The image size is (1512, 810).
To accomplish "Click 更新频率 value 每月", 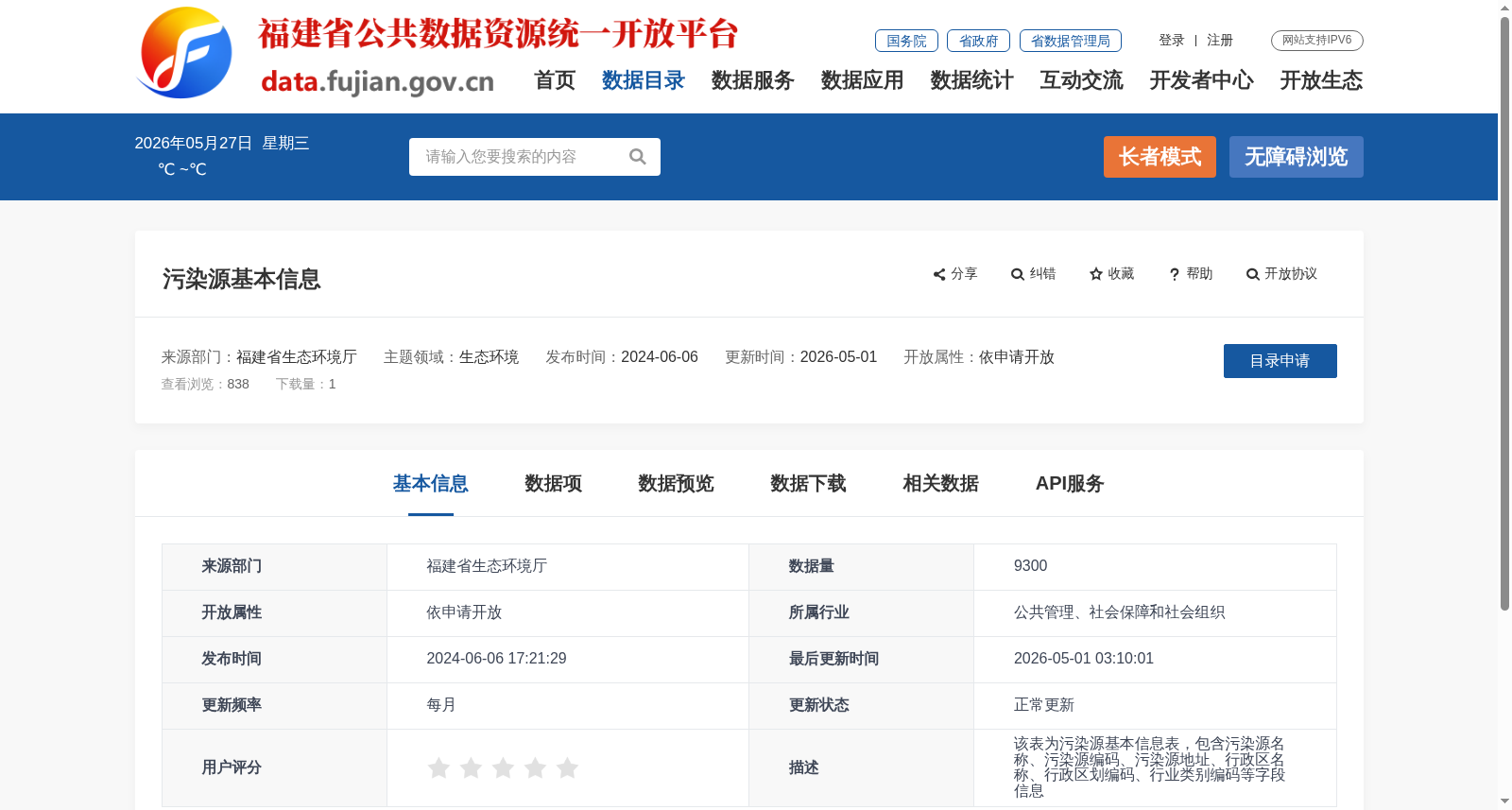I will (x=441, y=705).
